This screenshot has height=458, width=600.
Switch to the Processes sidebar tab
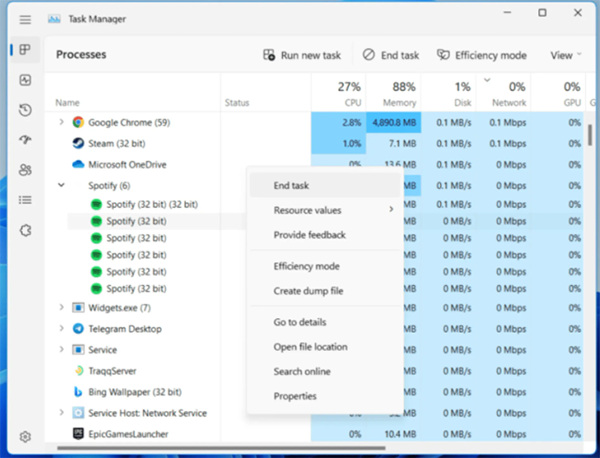tap(25, 49)
